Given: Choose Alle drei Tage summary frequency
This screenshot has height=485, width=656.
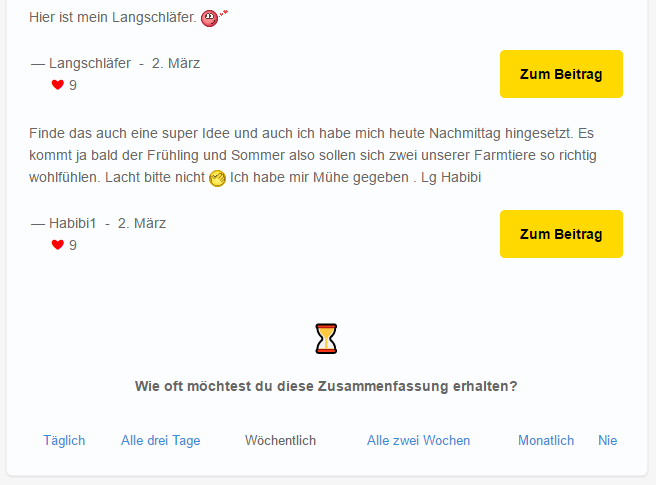Looking at the screenshot, I should (x=160, y=440).
